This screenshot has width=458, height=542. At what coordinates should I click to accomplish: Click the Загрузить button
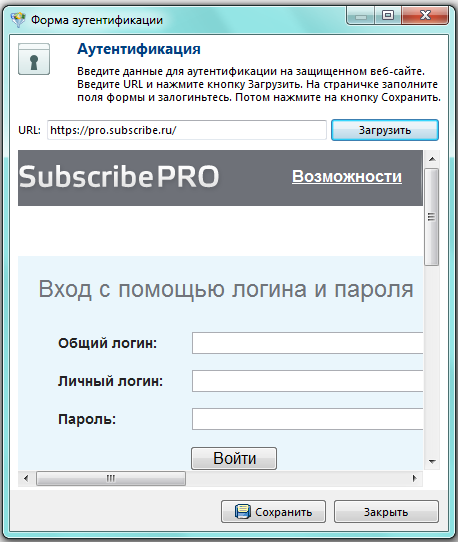385,130
